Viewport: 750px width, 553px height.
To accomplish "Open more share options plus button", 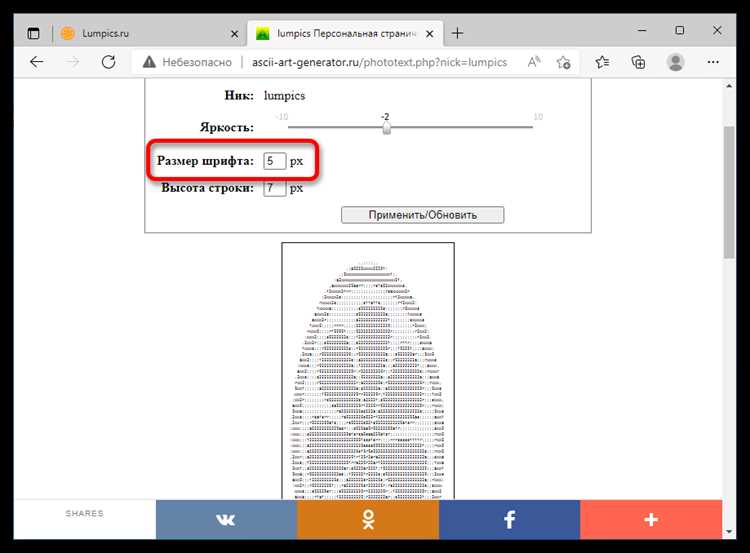I will tap(651, 520).
